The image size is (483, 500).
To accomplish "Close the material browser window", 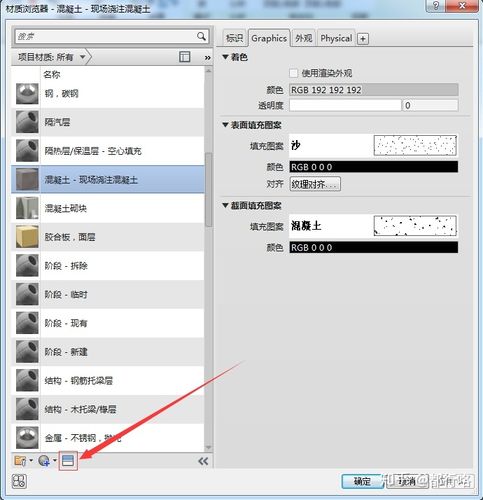I will 463,6.
